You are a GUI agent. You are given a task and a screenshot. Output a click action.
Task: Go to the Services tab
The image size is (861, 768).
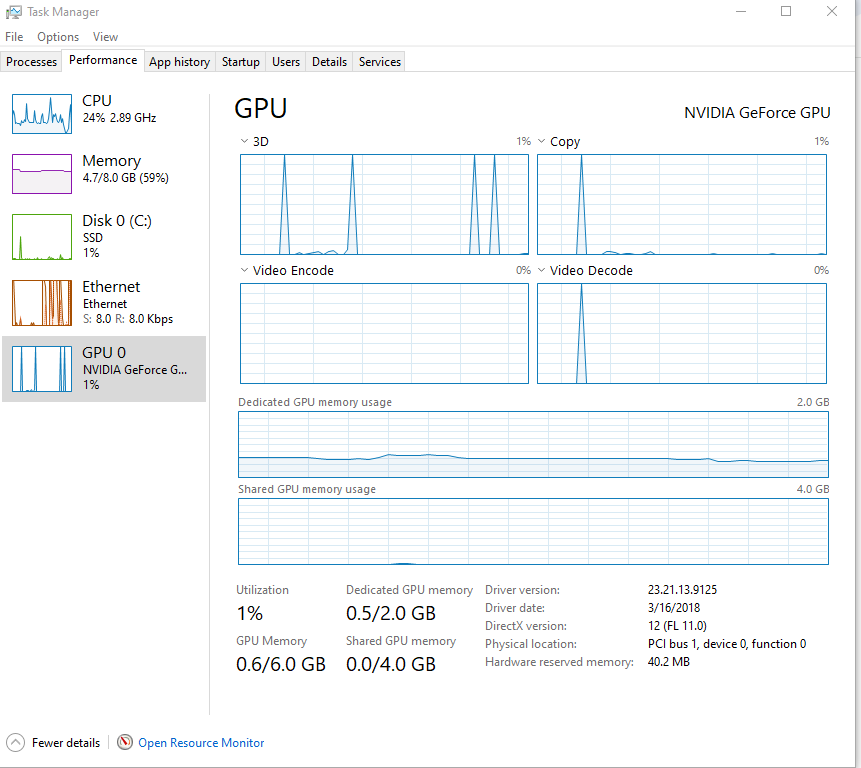(380, 62)
